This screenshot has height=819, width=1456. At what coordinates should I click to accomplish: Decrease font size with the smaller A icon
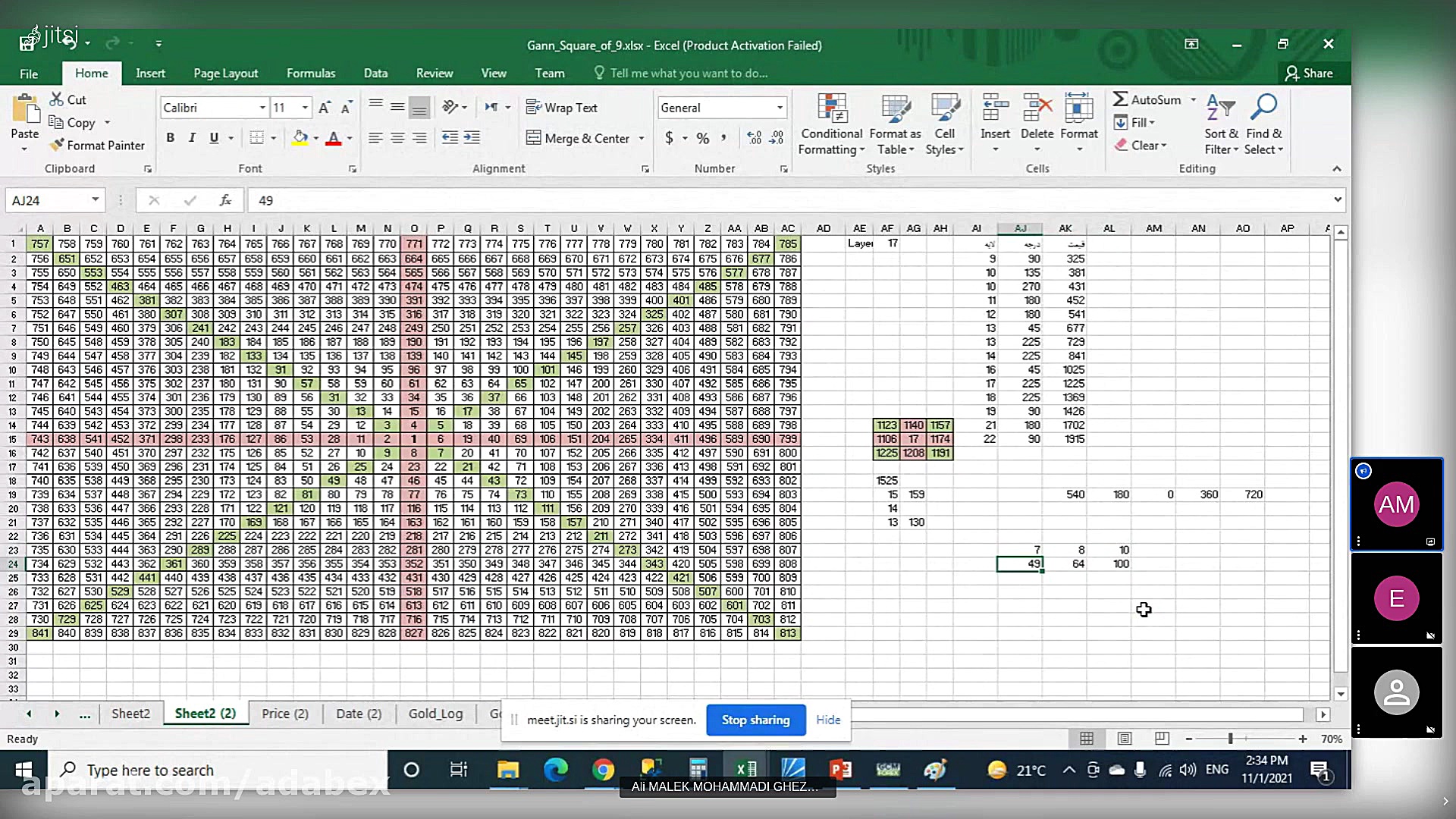347,108
